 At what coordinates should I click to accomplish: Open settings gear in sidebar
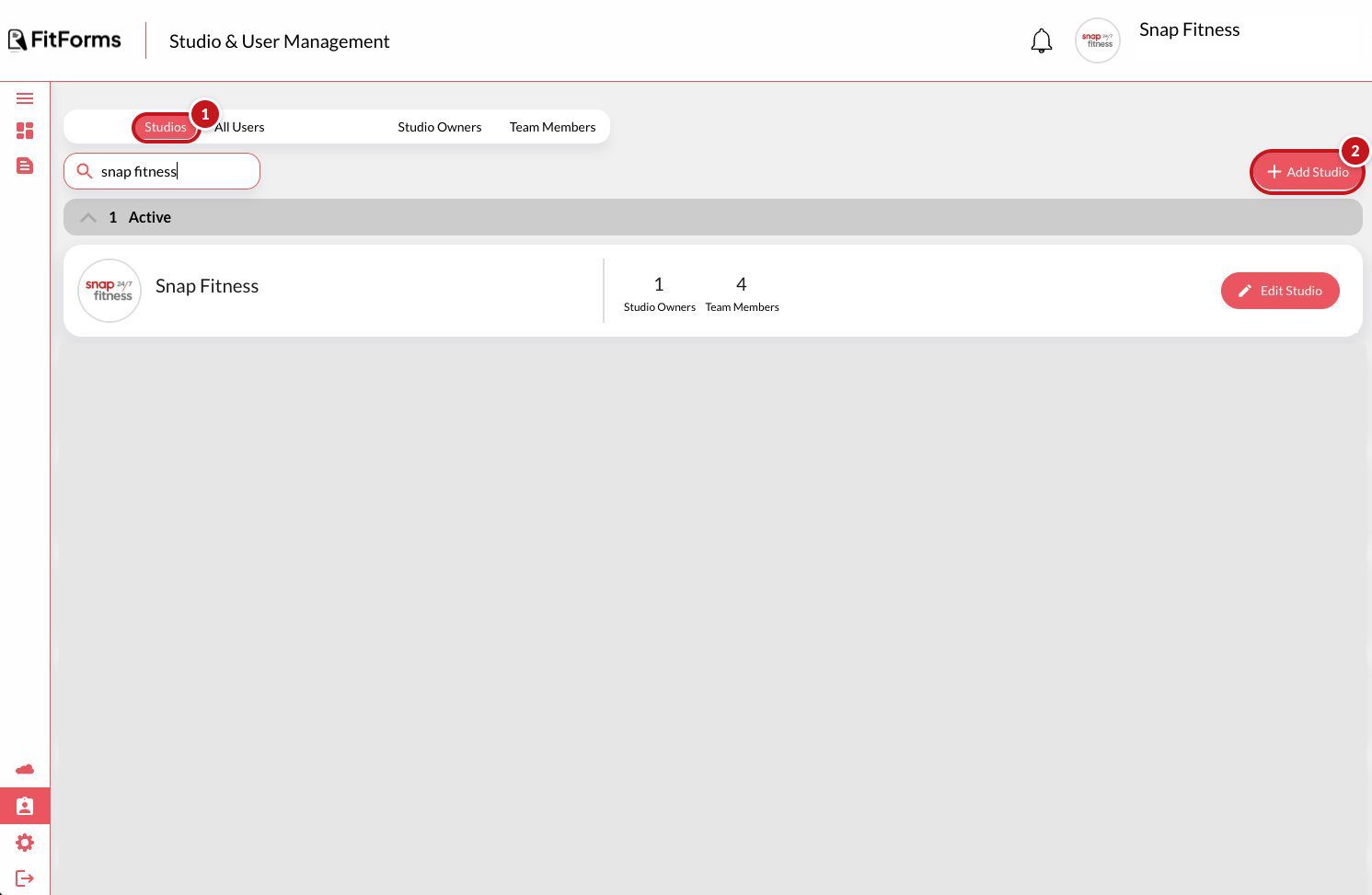point(25,843)
